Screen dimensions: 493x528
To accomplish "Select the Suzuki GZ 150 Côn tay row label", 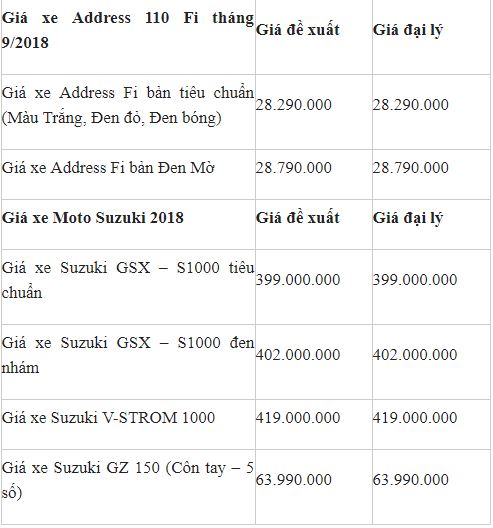I will (128, 481).
